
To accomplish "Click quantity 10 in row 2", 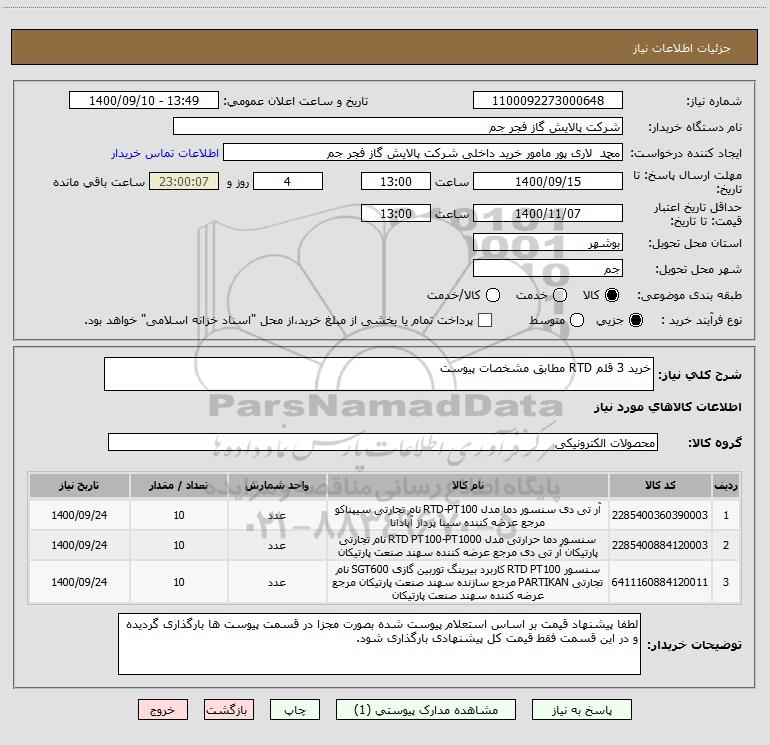I will point(179,545).
